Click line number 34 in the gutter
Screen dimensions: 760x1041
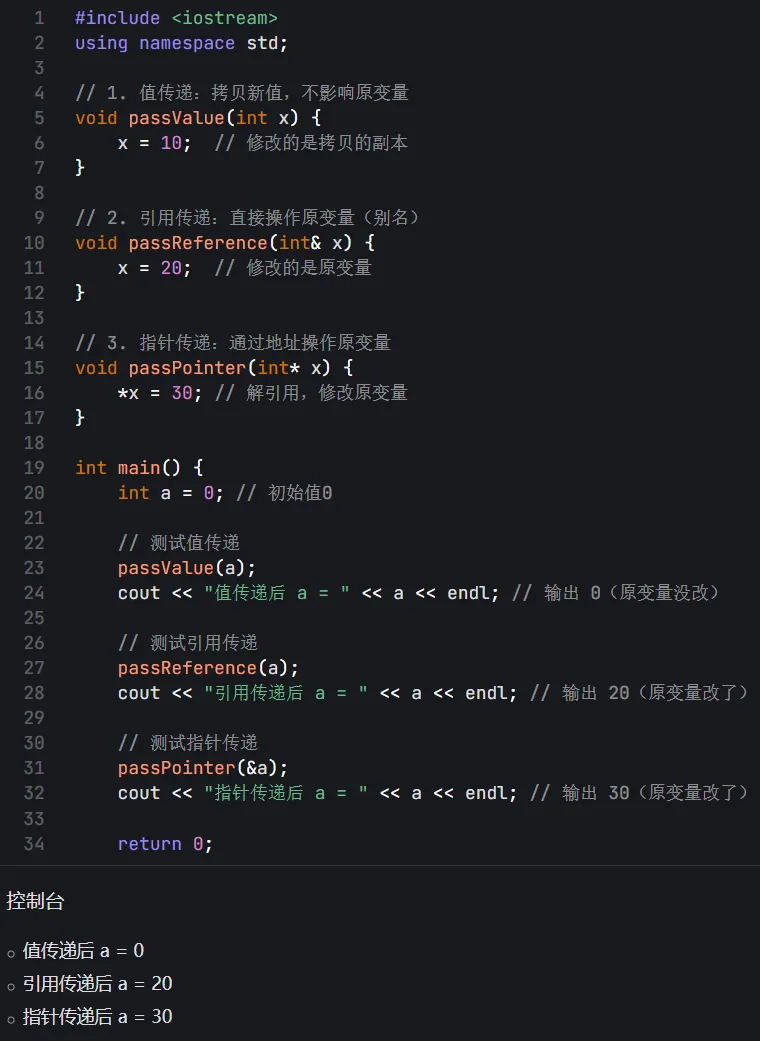pos(34,844)
